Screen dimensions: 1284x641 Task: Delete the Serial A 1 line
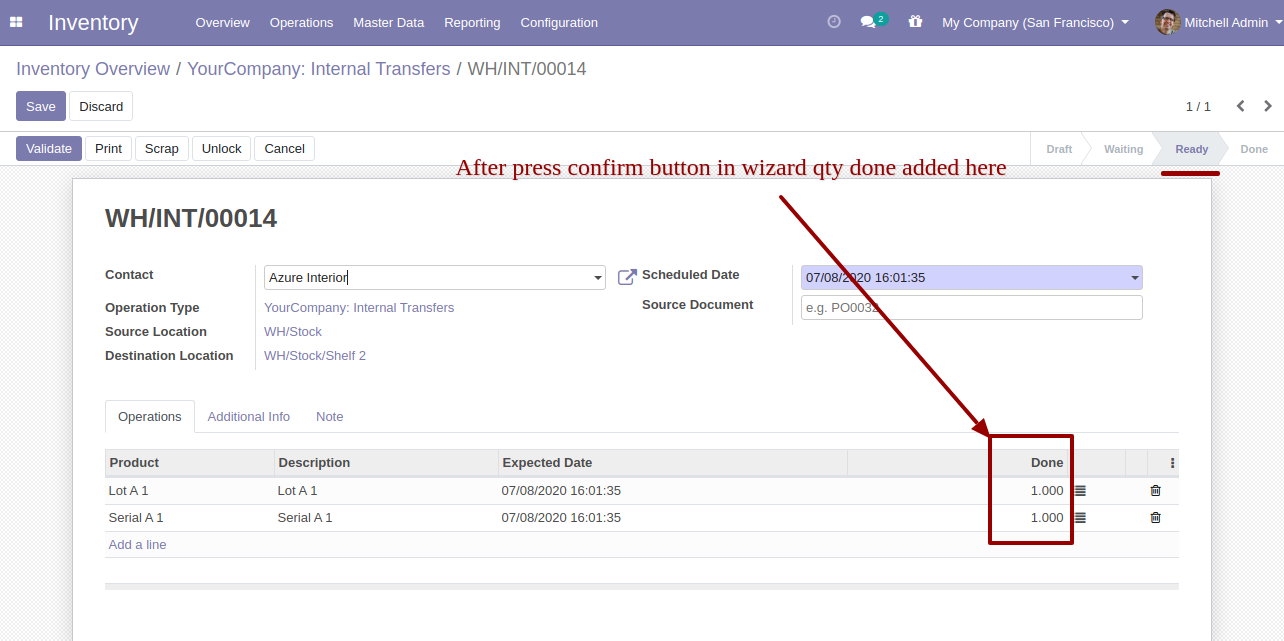pyautogui.click(x=1156, y=518)
